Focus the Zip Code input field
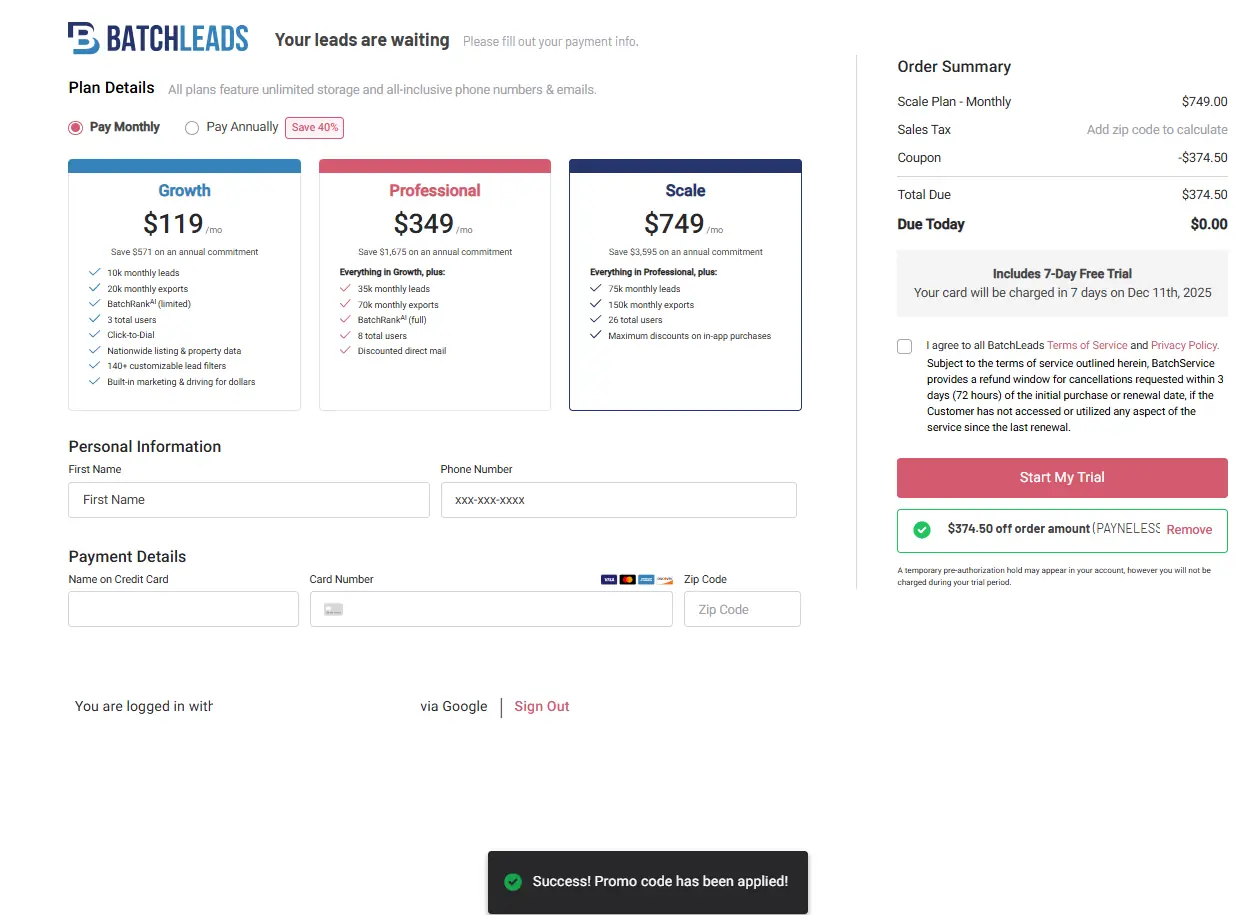 [742, 610]
